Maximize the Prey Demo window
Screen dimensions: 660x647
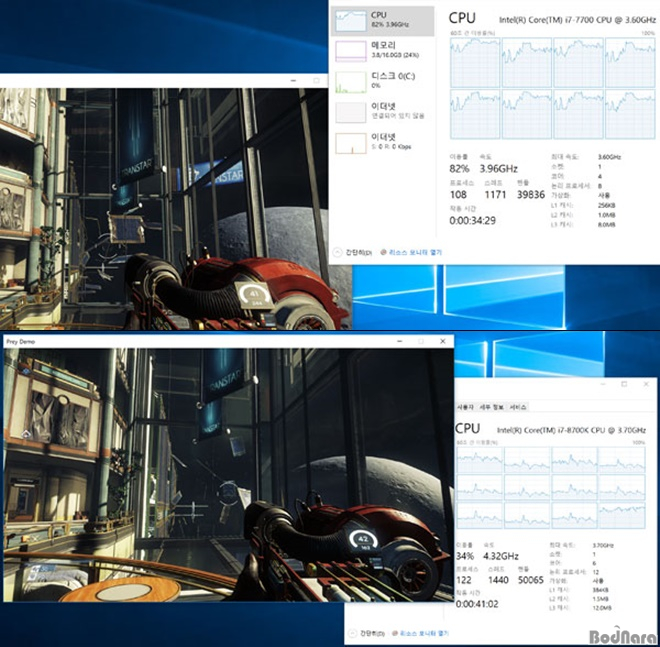point(421,341)
